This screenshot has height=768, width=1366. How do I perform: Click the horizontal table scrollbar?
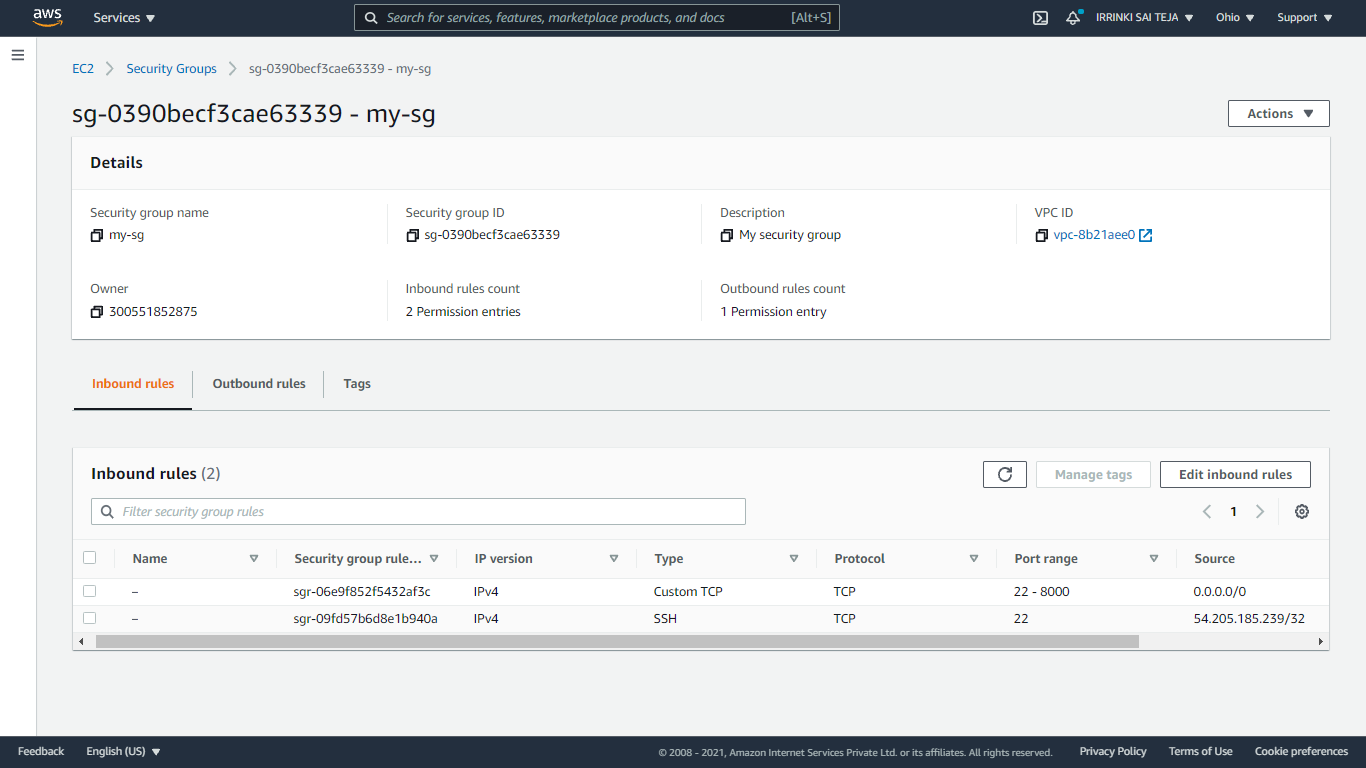pyautogui.click(x=617, y=641)
